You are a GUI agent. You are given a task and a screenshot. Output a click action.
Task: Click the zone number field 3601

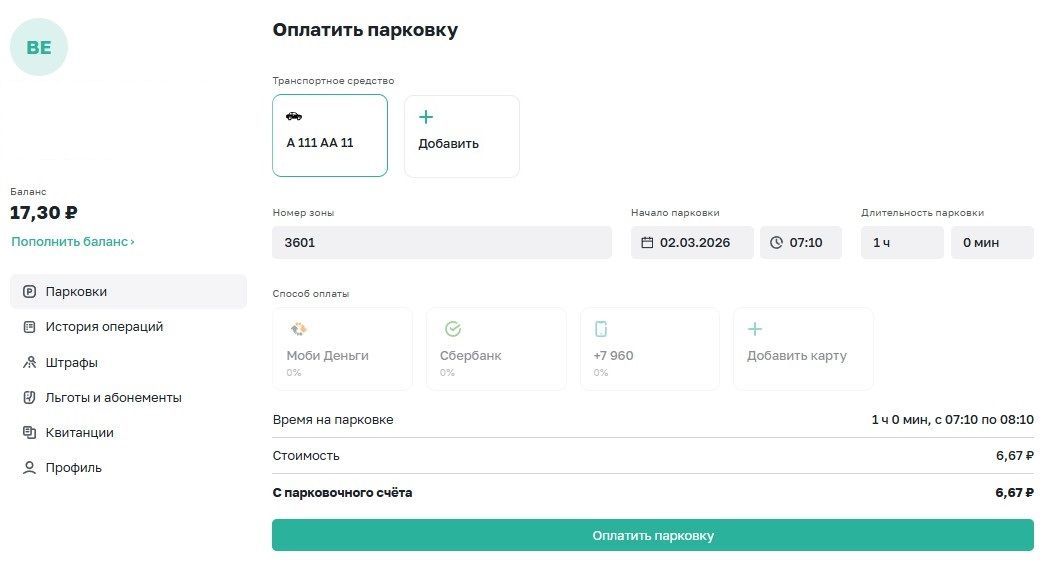coord(441,243)
